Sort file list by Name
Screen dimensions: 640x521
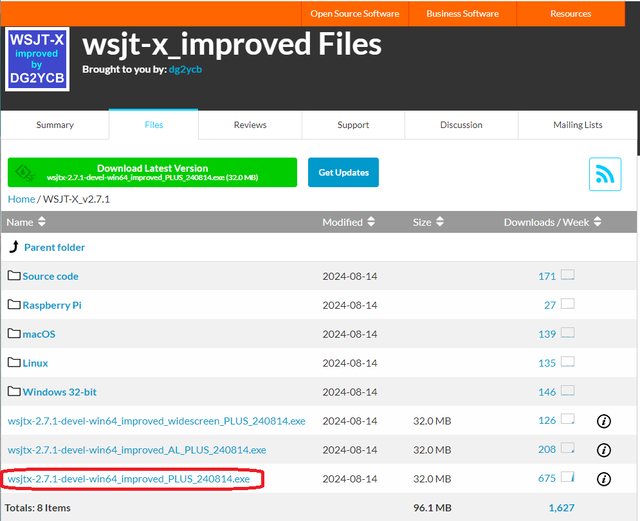tap(26, 222)
